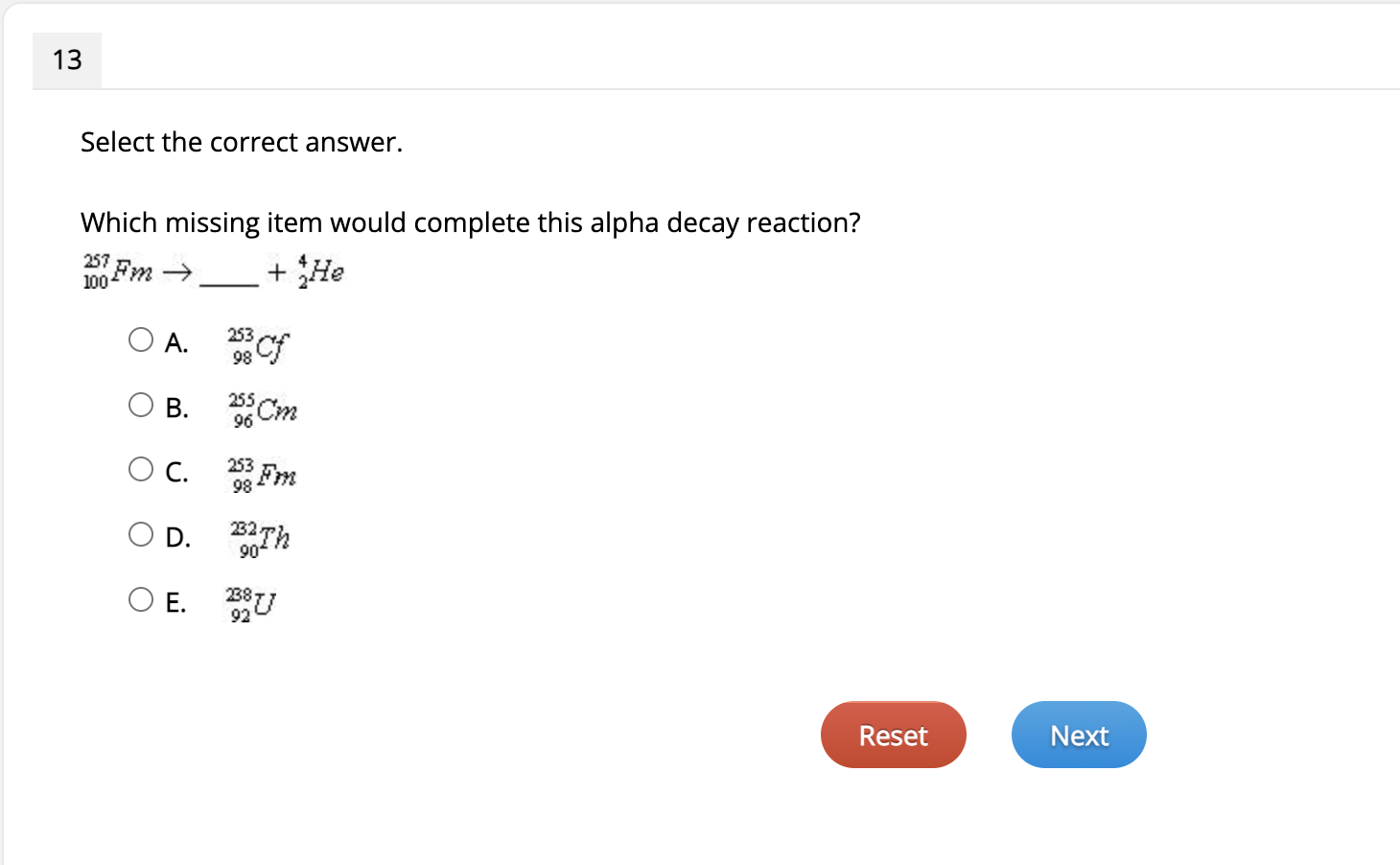This screenshot has width=1400, height=865.
Task: Select answer choice E radio button
Action: click(x=140, y=598)
